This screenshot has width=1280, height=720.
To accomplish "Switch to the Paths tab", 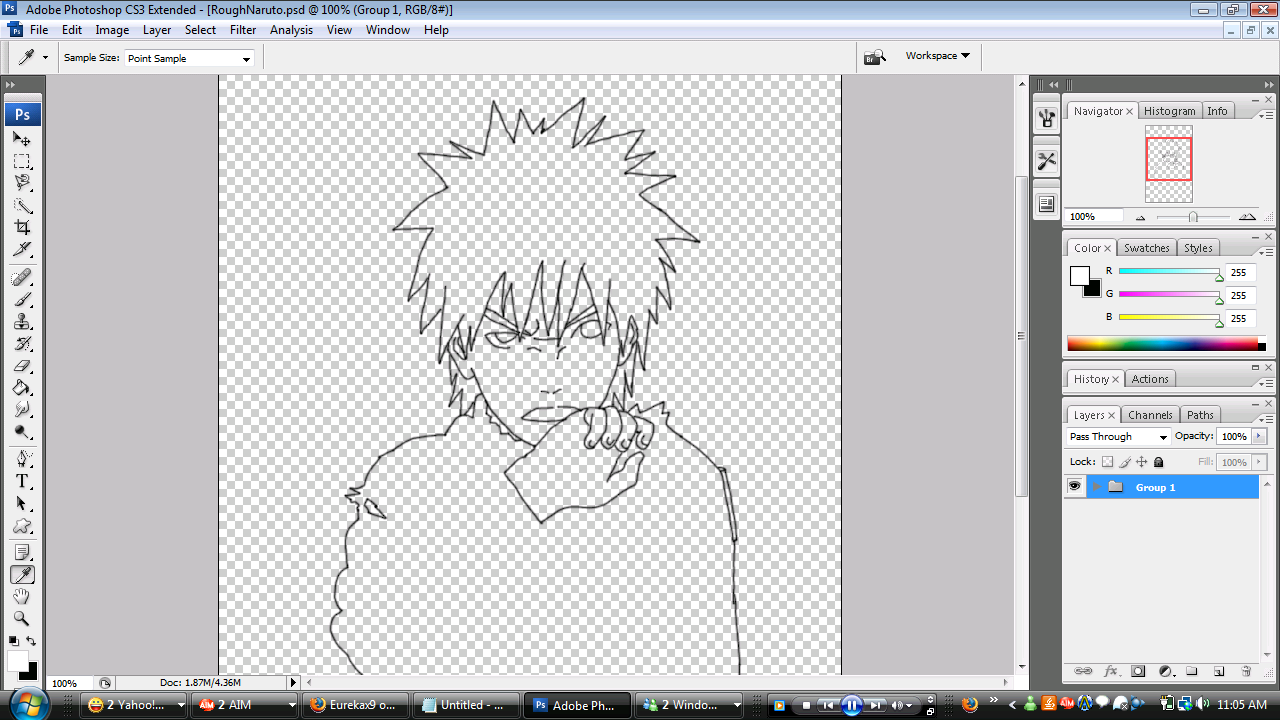I will 1200,415.
